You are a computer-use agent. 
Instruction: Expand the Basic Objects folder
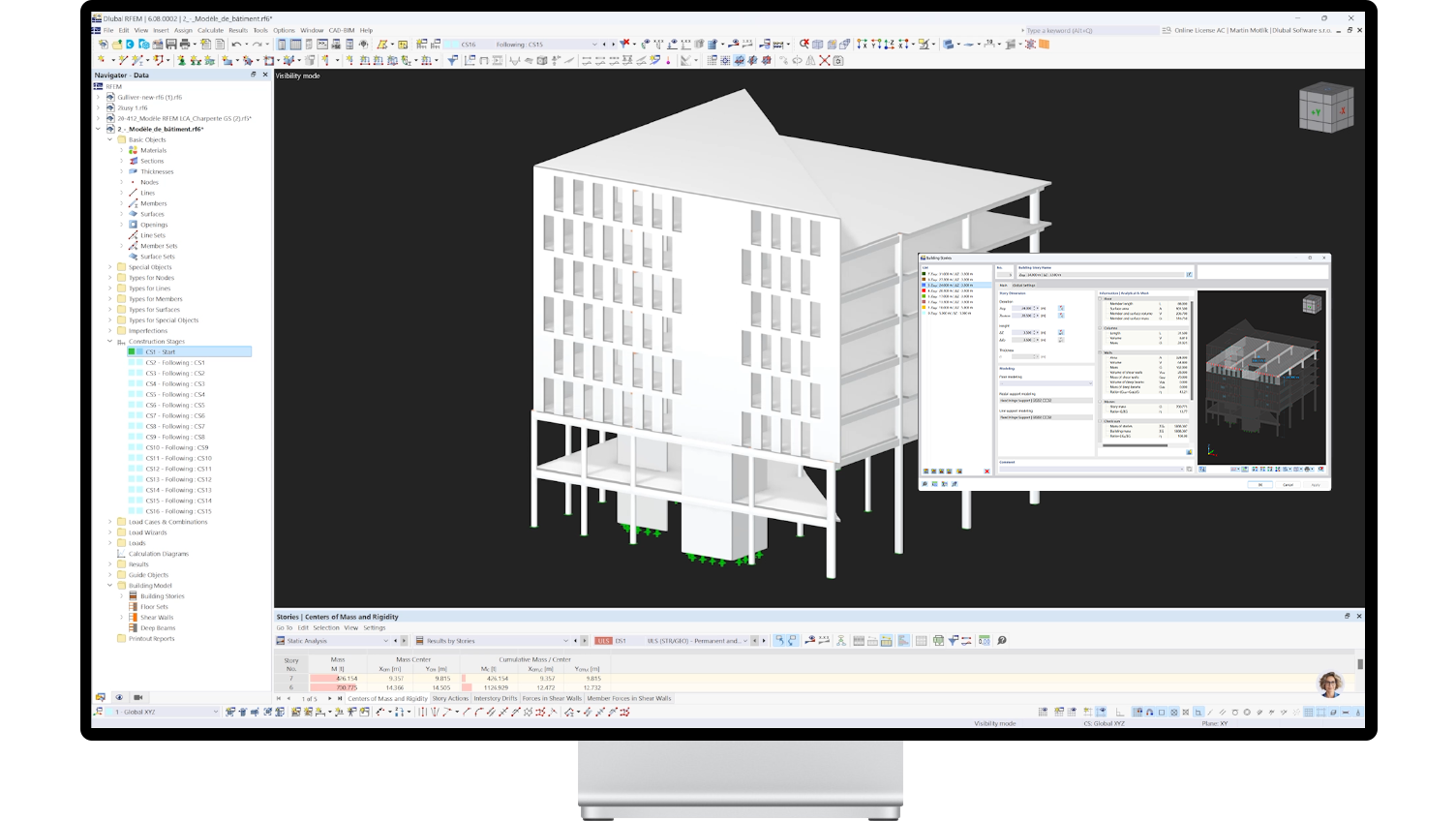point(109,139)
